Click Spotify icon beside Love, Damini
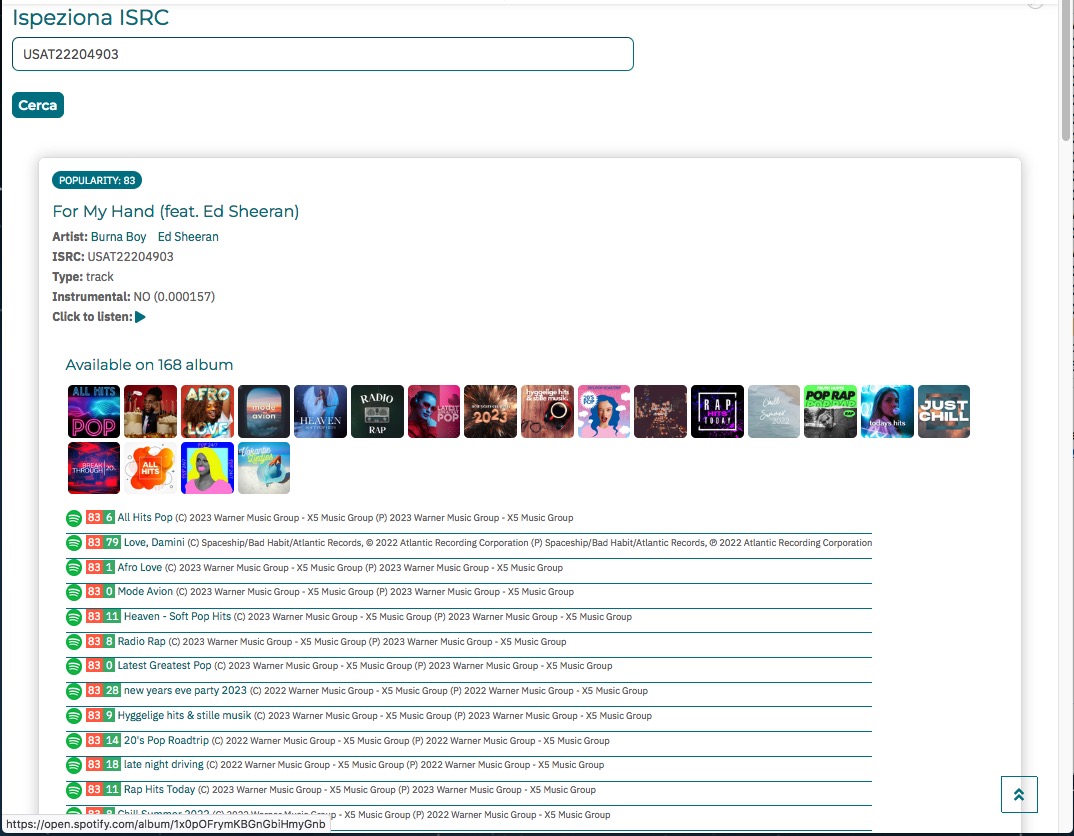 pyautogui.click(x=74, y=543)
